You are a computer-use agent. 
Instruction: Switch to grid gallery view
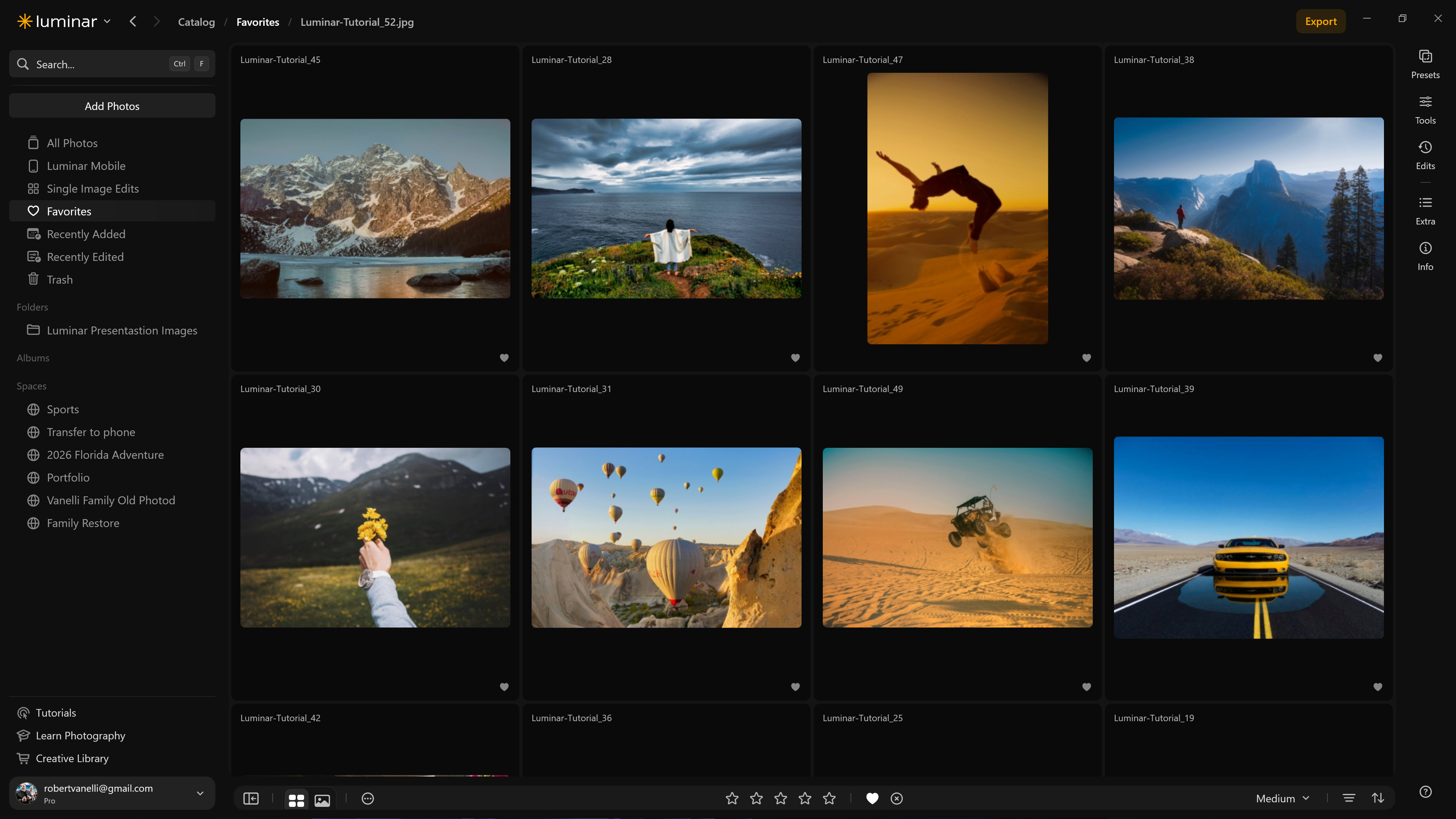point(296,800)
